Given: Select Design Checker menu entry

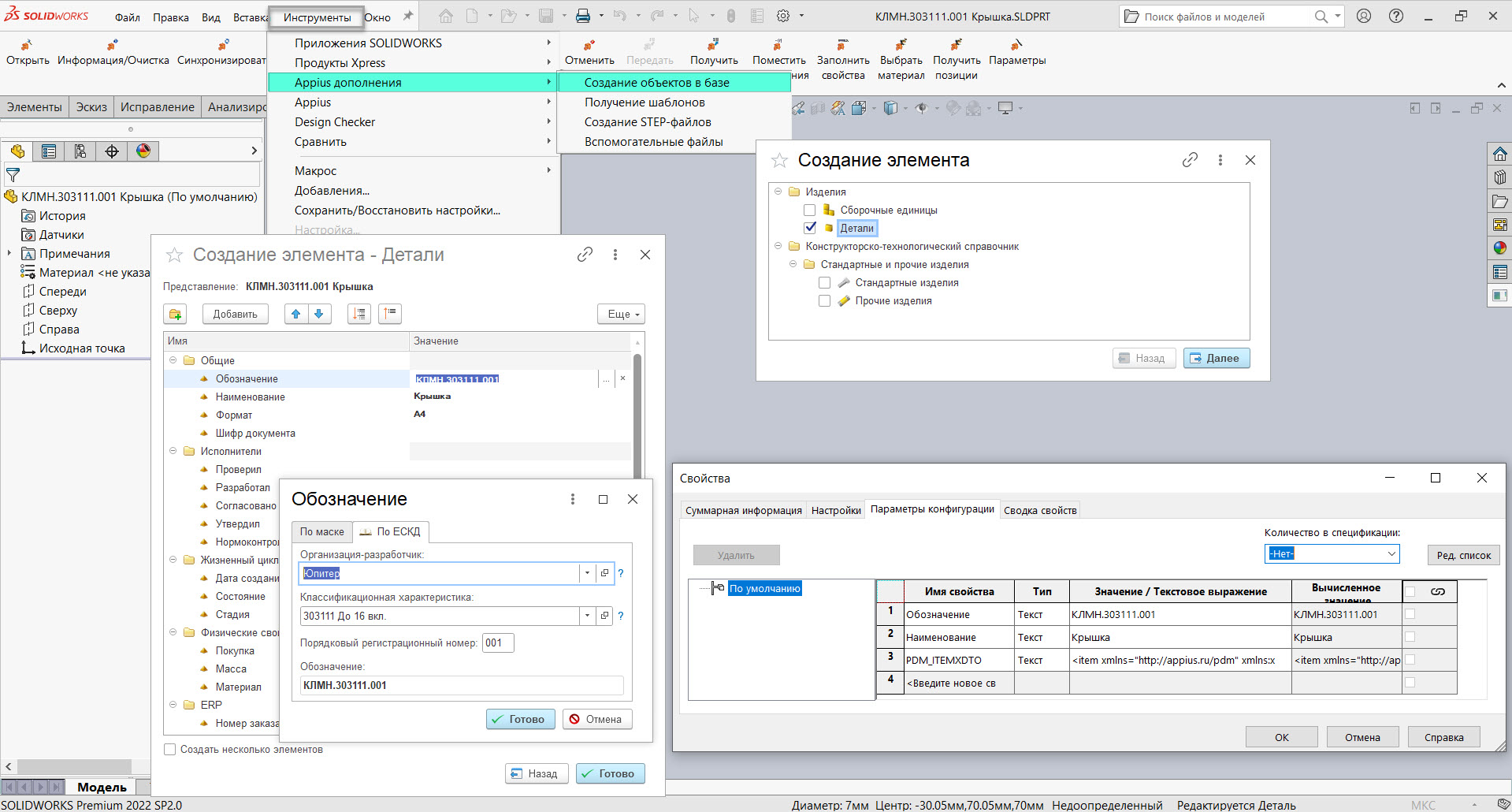Looking at the screenshot, I should tap(414, 121).
